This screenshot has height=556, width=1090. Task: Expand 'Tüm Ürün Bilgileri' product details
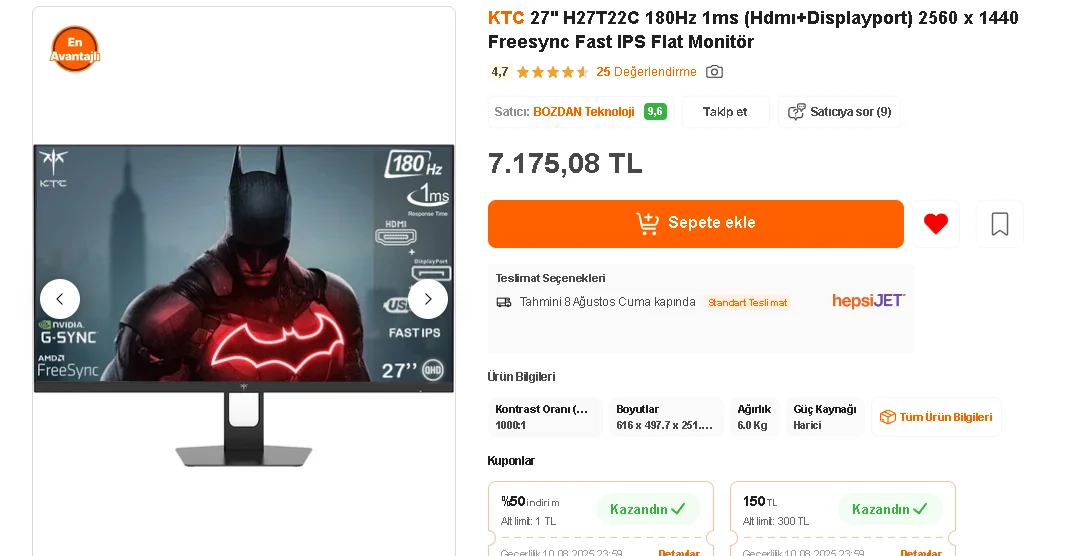pos(936,417)
